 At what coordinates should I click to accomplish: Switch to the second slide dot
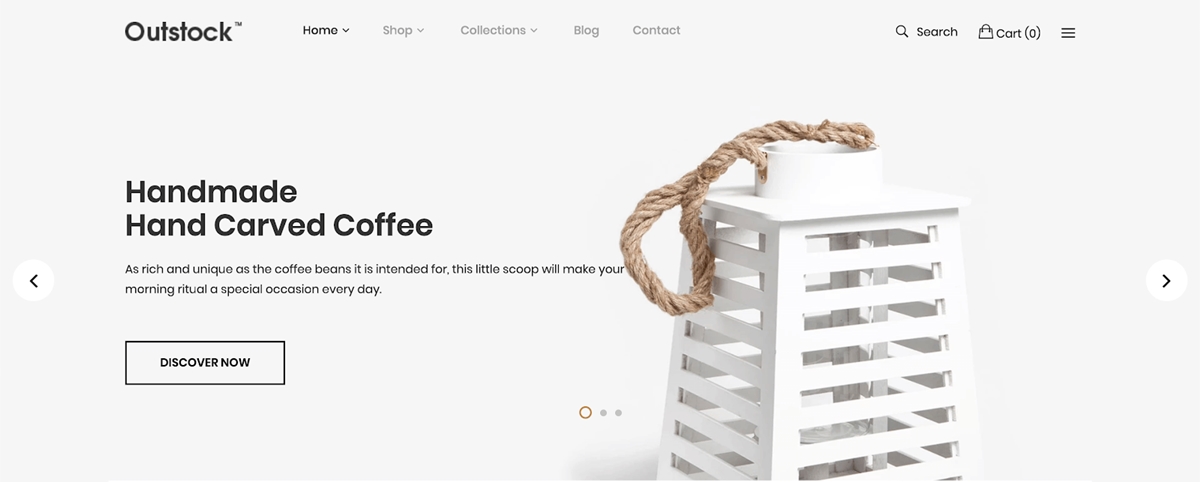click(603, 412)
